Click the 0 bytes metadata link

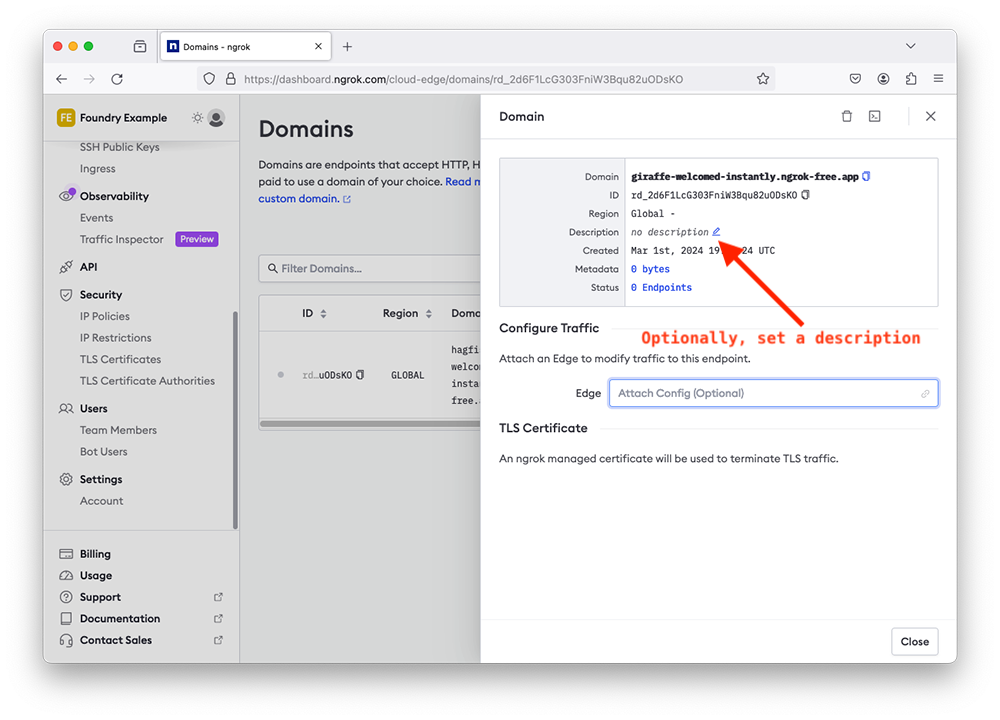(x=650, y=269)
